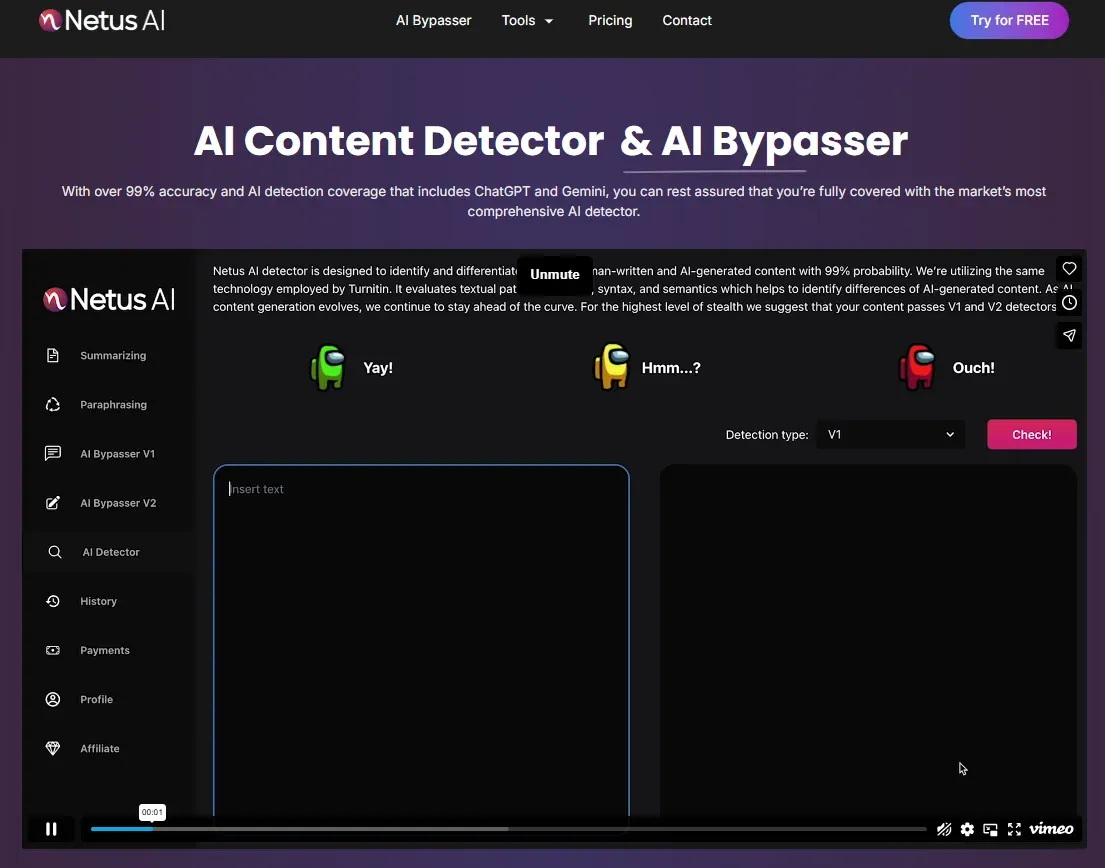Enter fullscreen video mode
This screenshot has width=1105, height=868.
(x=1014, y=829)
